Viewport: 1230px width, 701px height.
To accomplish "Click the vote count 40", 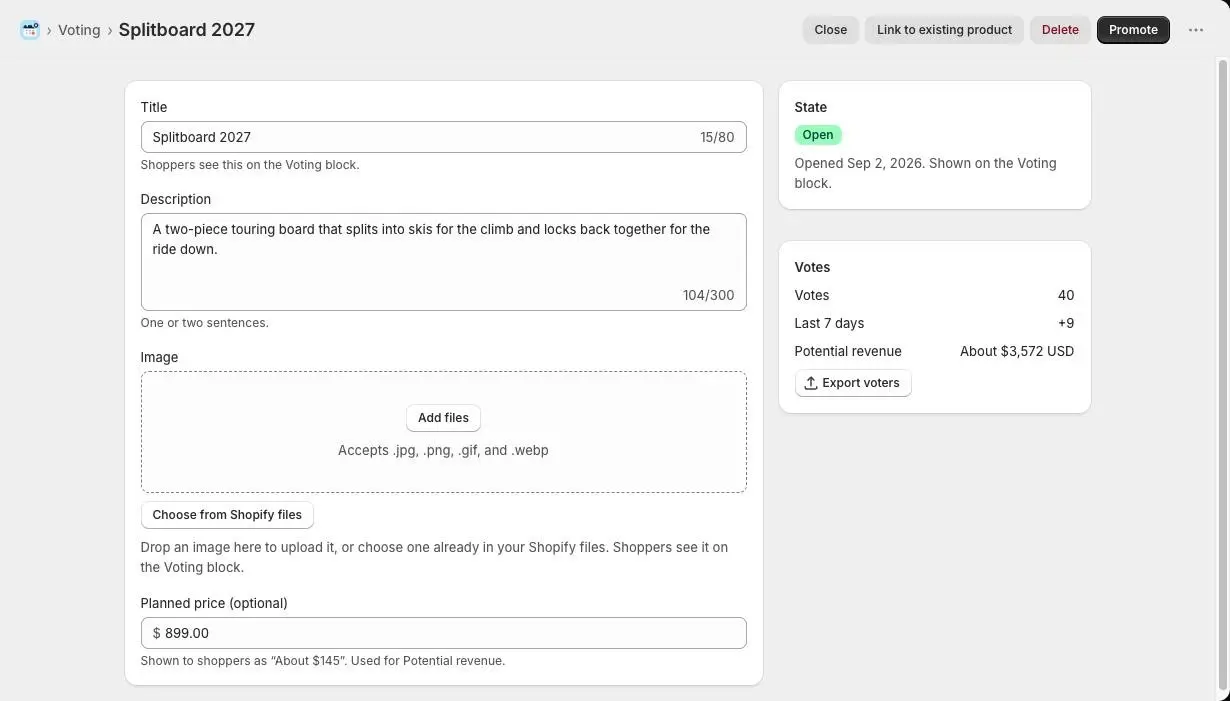I will click(1066, 295).
